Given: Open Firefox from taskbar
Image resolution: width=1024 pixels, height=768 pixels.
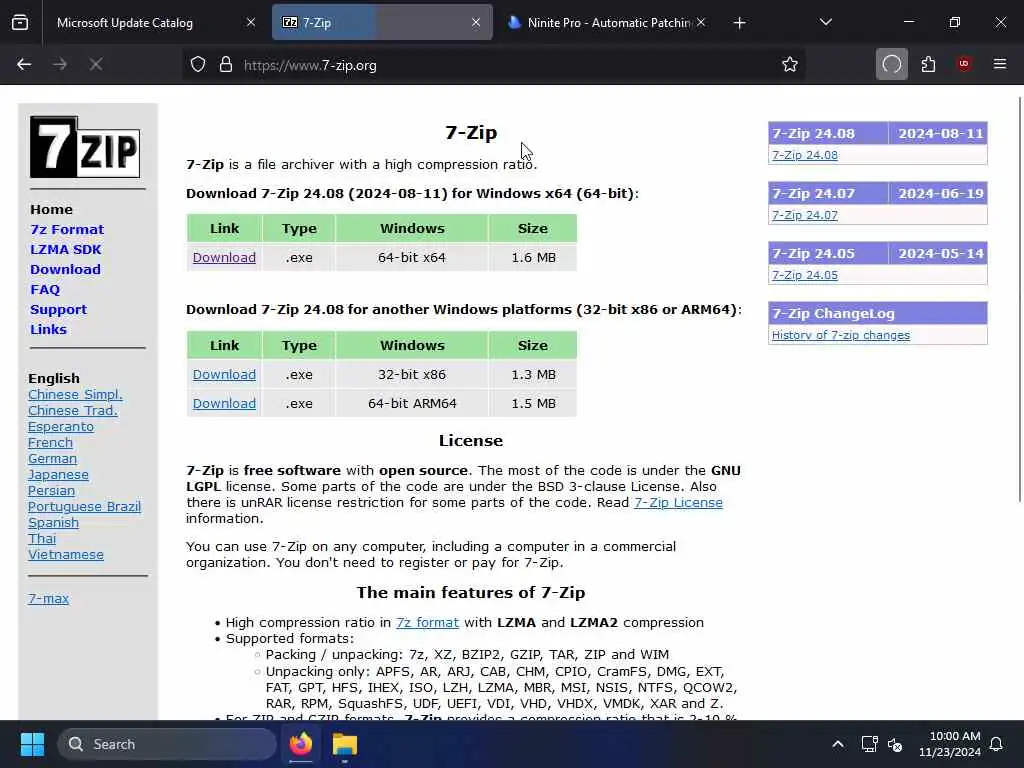Looking at the screenshot, I should 301,744.
